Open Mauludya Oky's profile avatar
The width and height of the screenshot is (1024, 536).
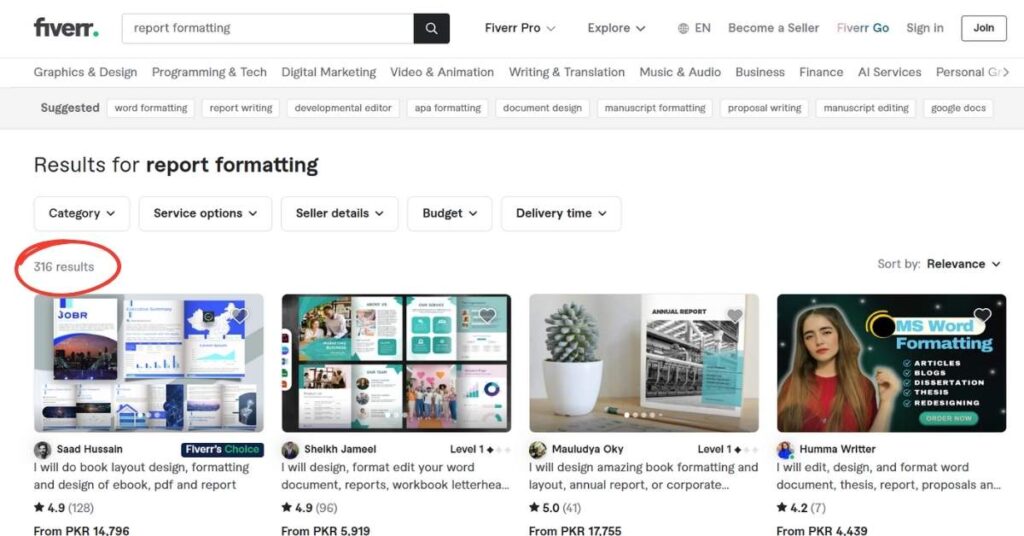point(537,449)
